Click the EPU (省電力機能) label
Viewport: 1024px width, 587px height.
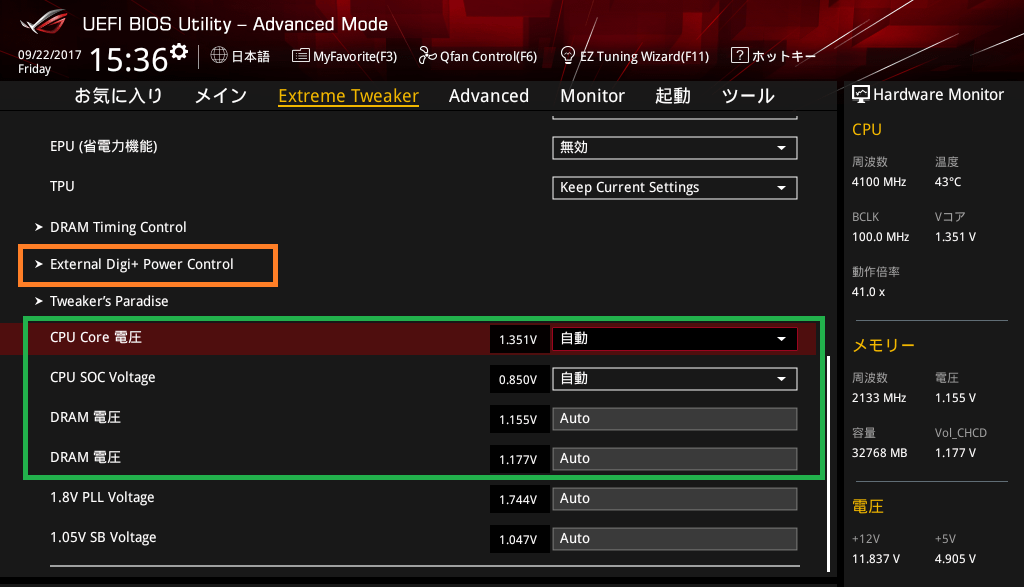coord(104,147)
